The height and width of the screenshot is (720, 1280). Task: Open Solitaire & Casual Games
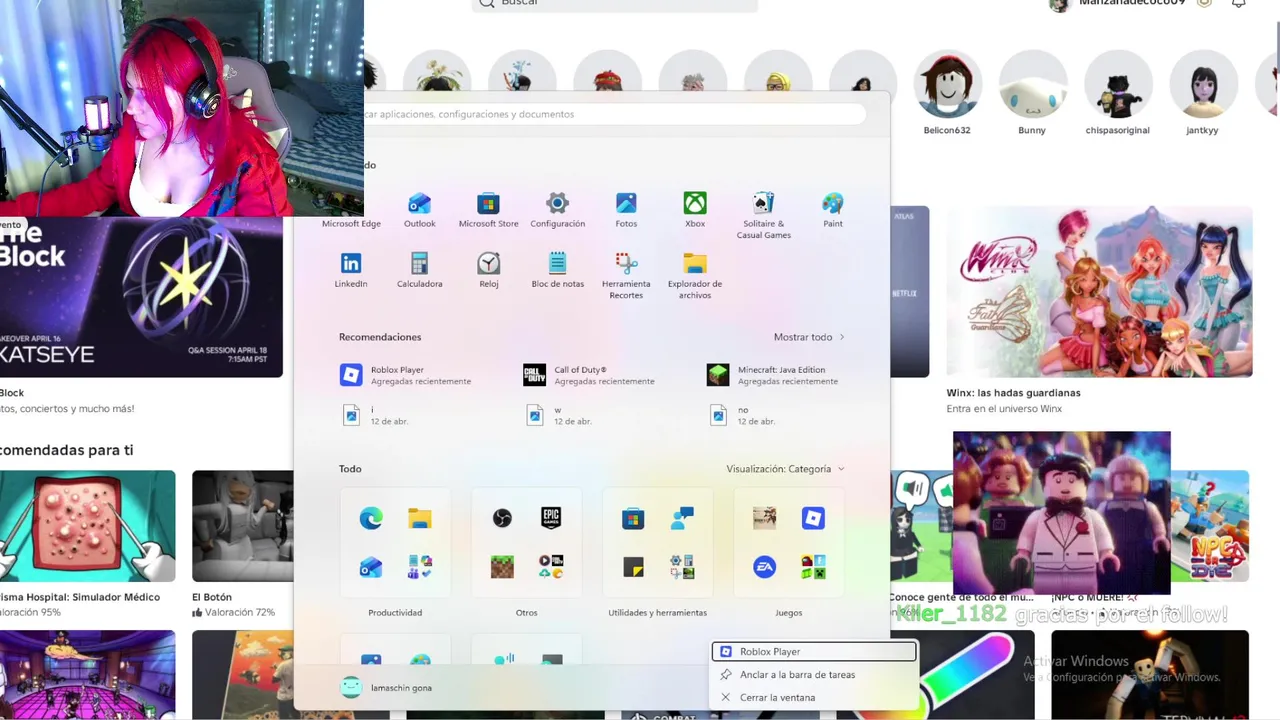click(764, 204)
